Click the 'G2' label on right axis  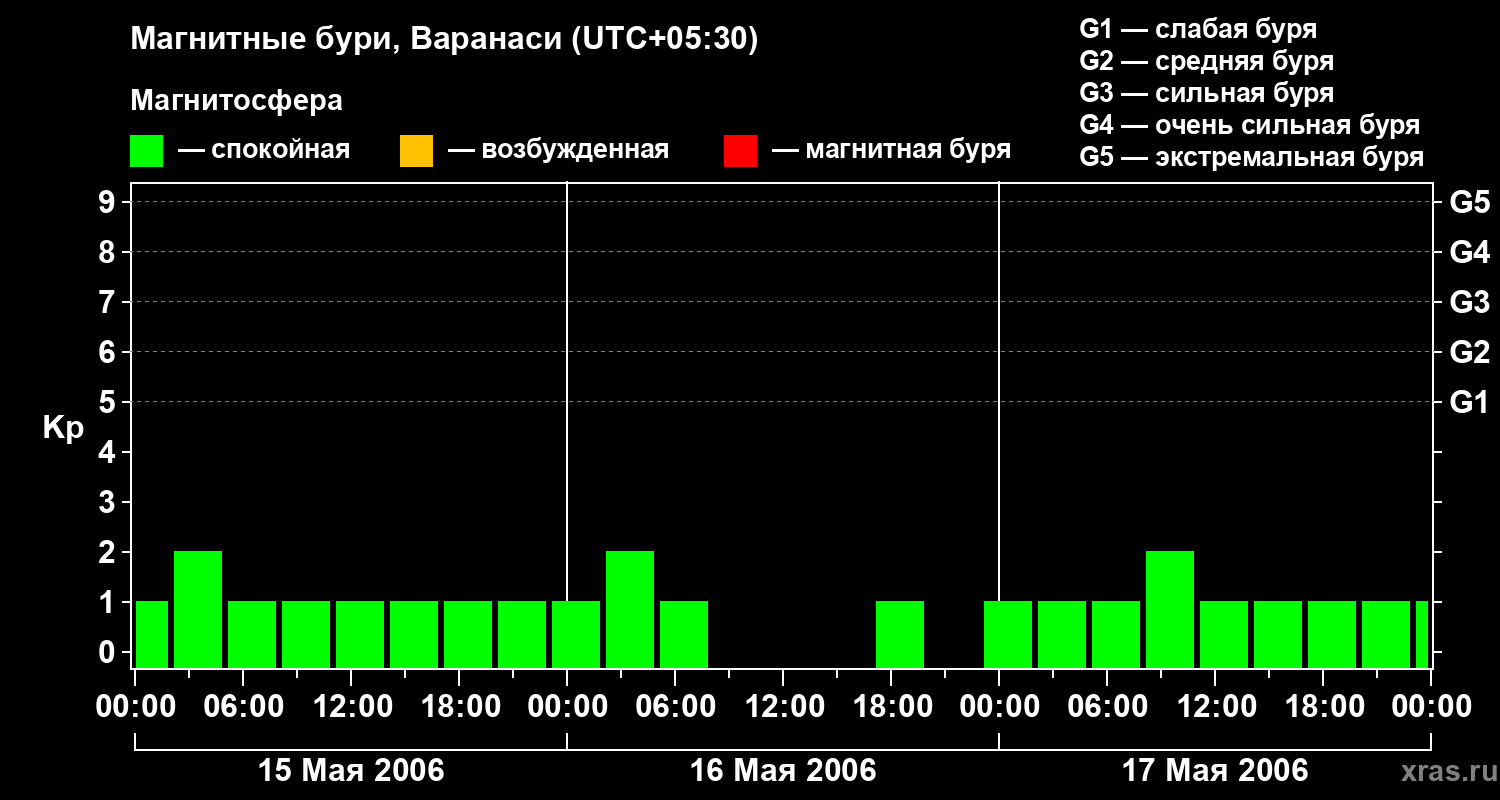[1470, 352]
